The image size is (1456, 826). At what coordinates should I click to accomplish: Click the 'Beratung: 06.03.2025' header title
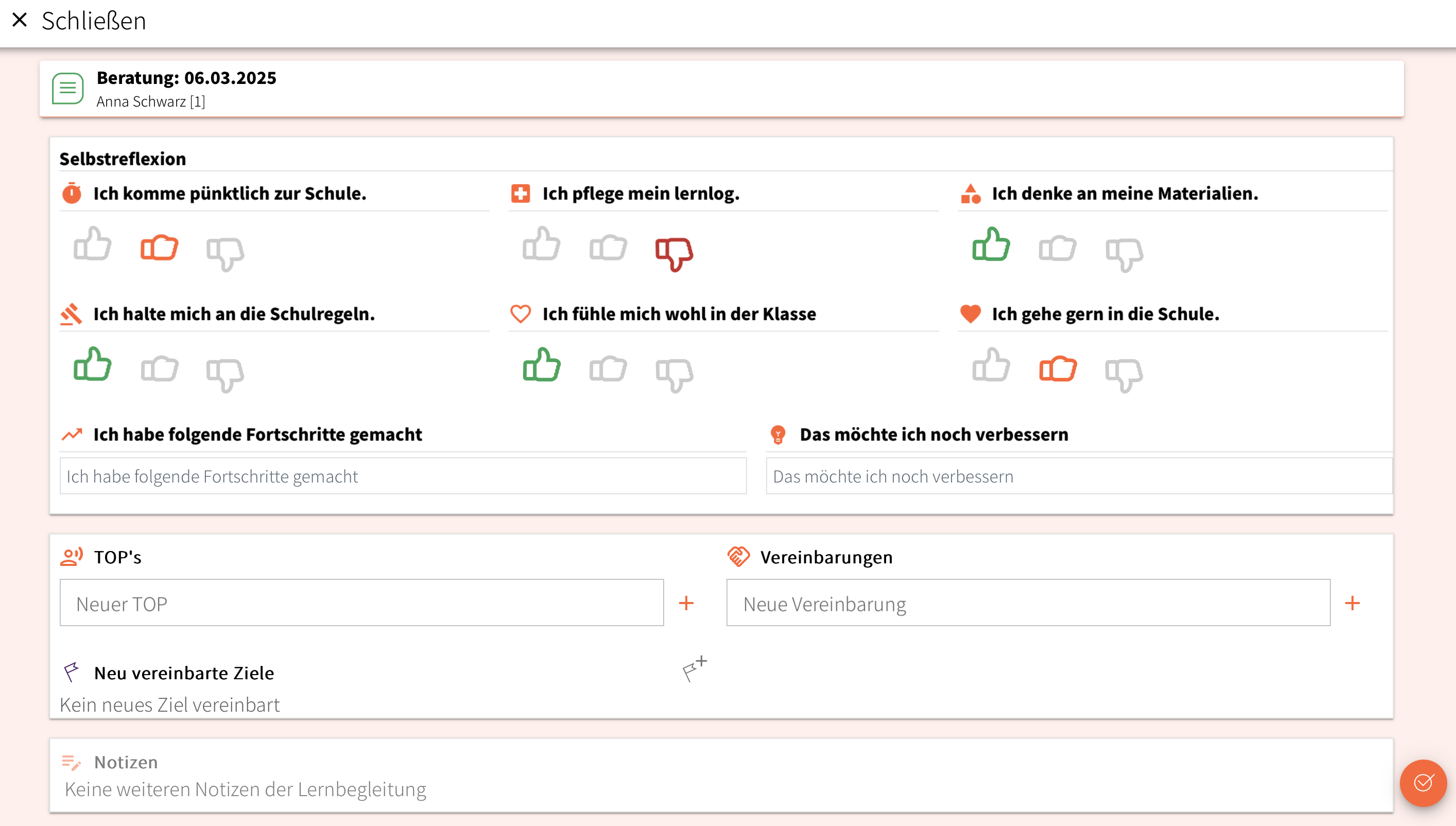[x=186, y=78]
